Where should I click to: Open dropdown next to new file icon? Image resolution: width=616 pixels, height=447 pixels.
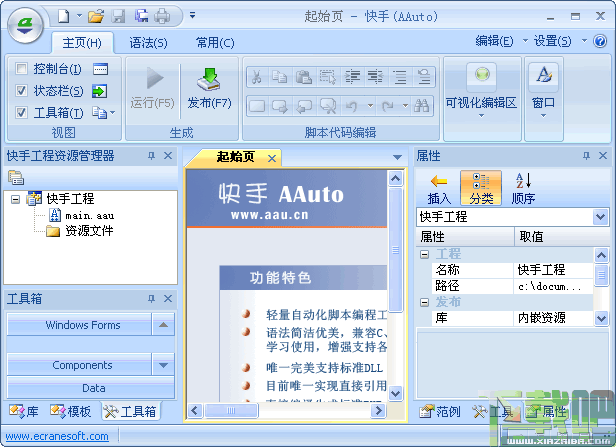pyautogui.click(x=79, y=16)
